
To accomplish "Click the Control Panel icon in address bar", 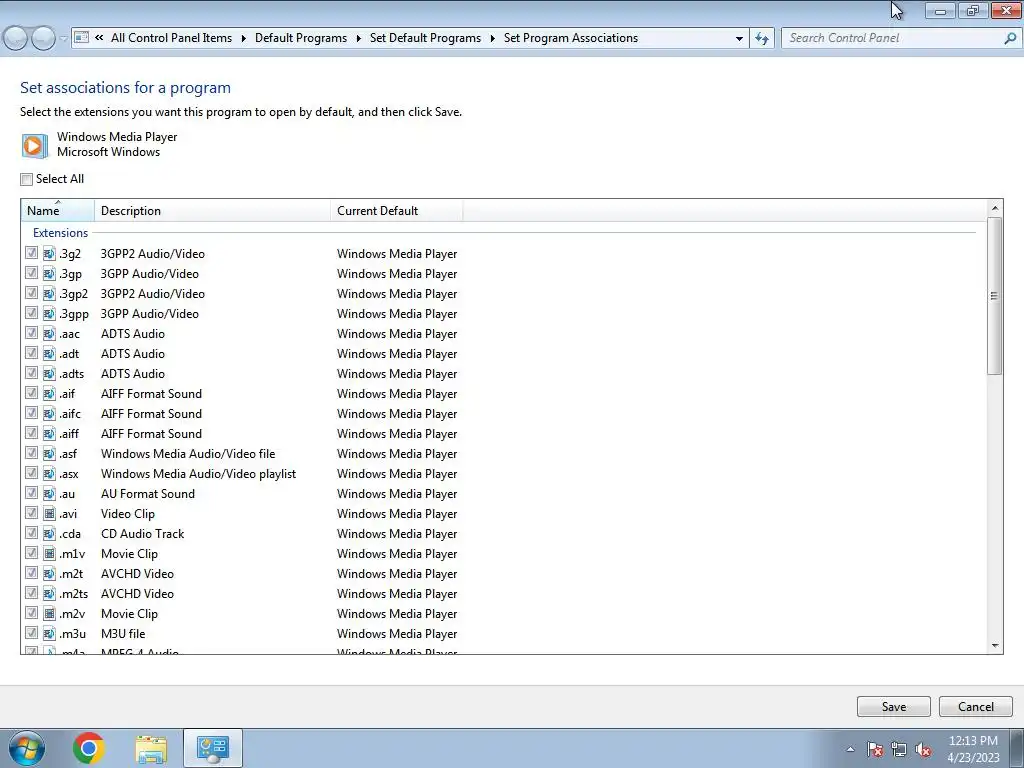I will click(81, 38).
